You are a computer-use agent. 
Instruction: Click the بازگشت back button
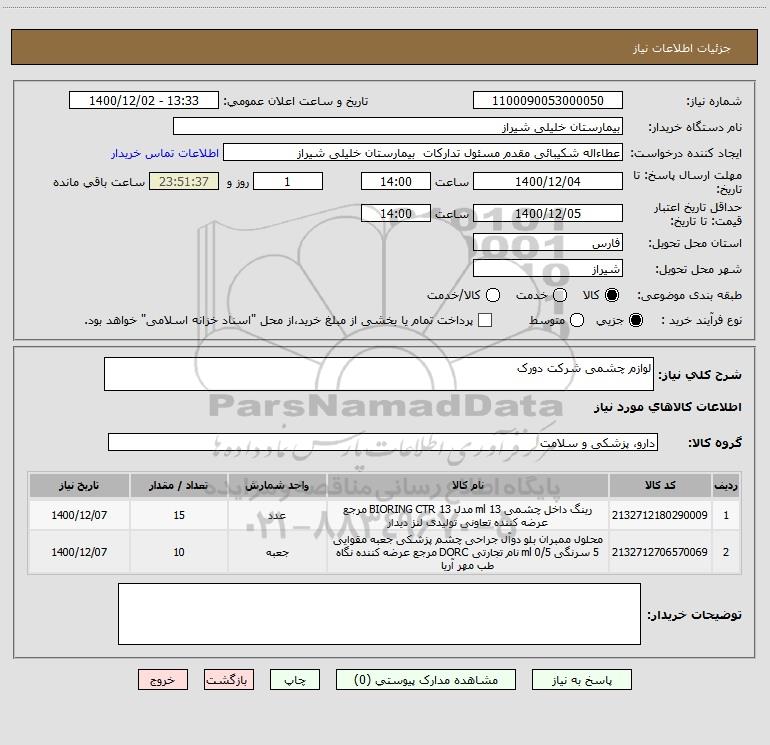pos(229,680)
